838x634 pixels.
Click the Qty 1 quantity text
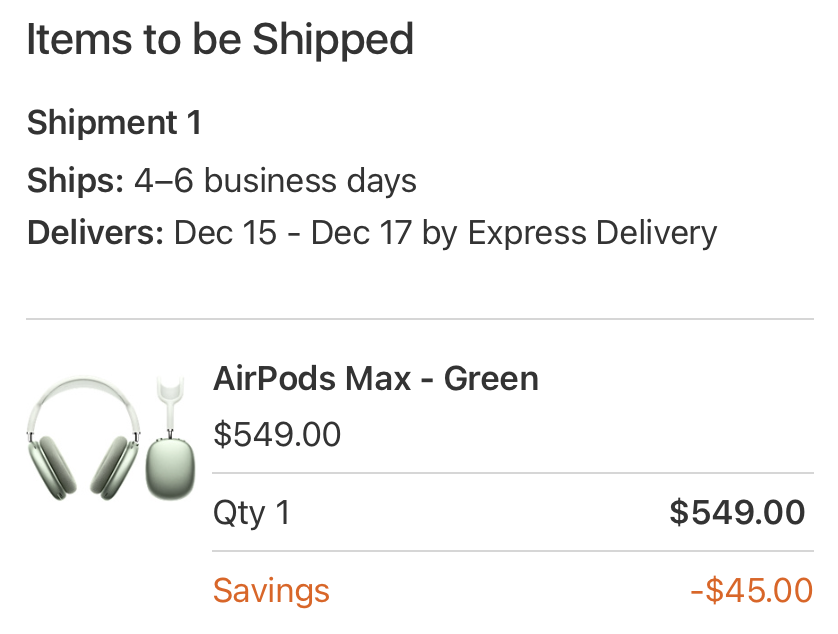[251, 513]
